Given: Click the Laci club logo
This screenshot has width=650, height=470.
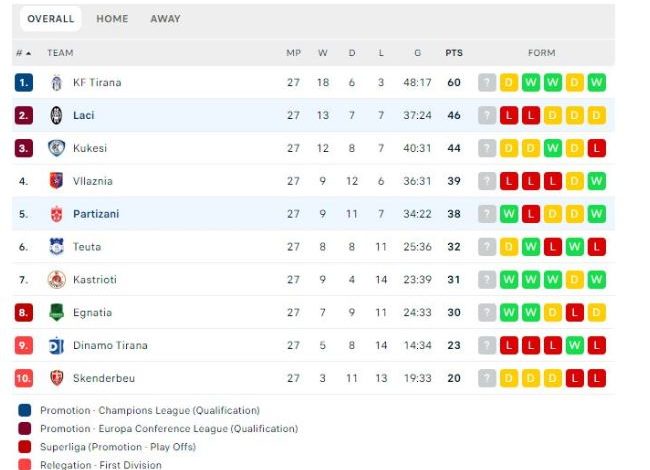Looking at the screenshot, I should coord(56,115).
